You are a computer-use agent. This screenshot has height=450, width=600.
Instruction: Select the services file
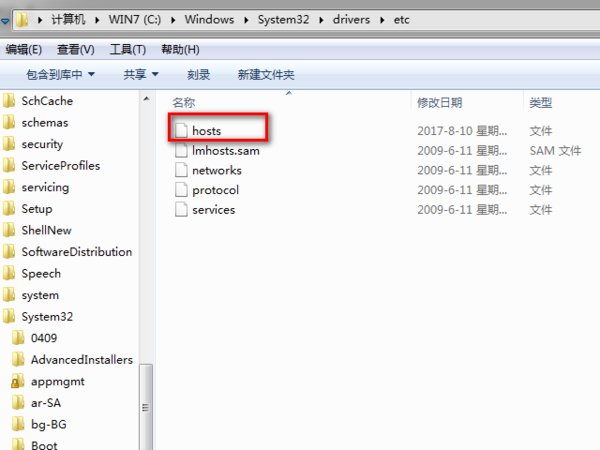(x=214, y=210)
